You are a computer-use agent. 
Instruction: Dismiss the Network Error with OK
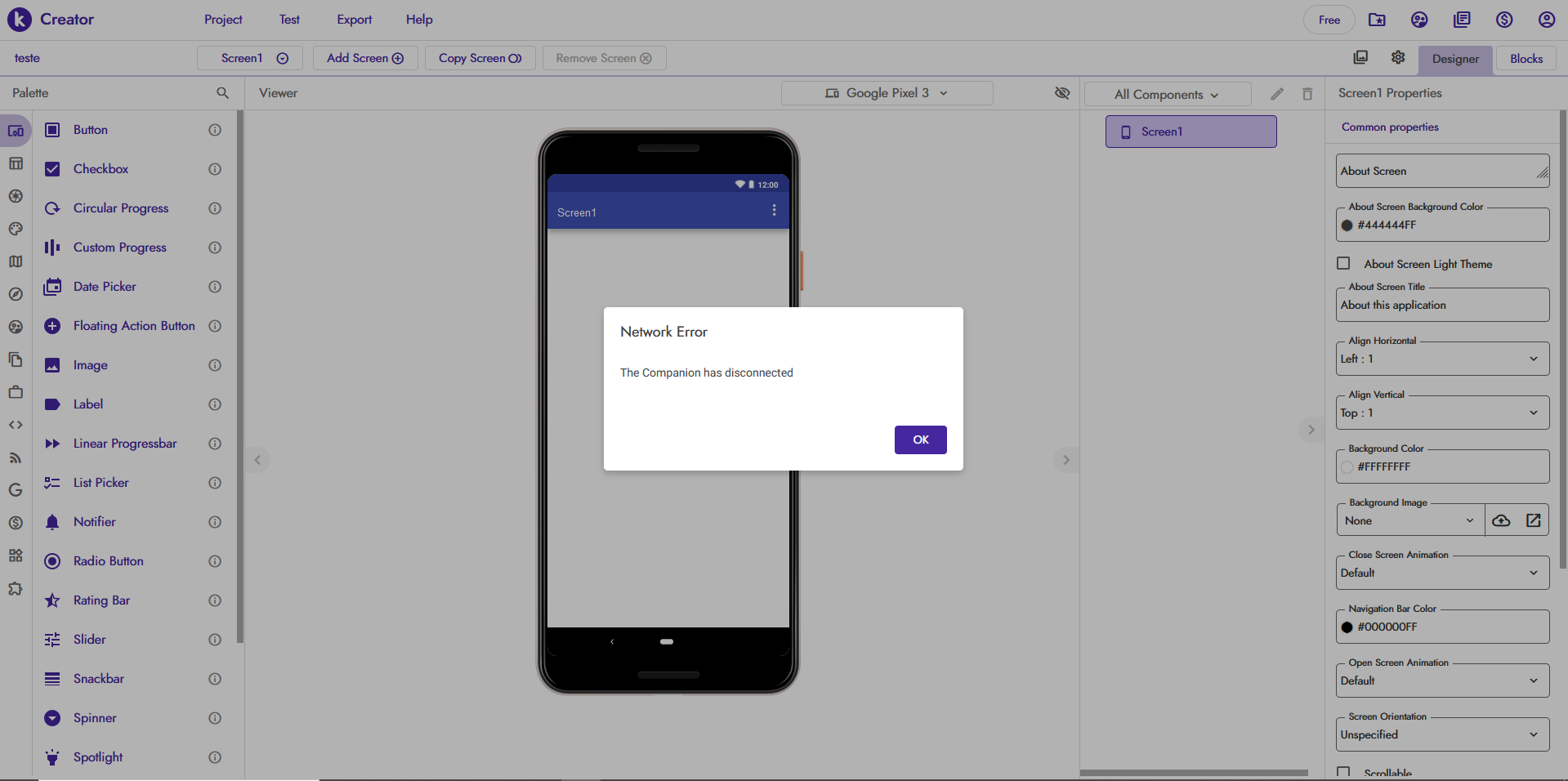pos(920,440)
